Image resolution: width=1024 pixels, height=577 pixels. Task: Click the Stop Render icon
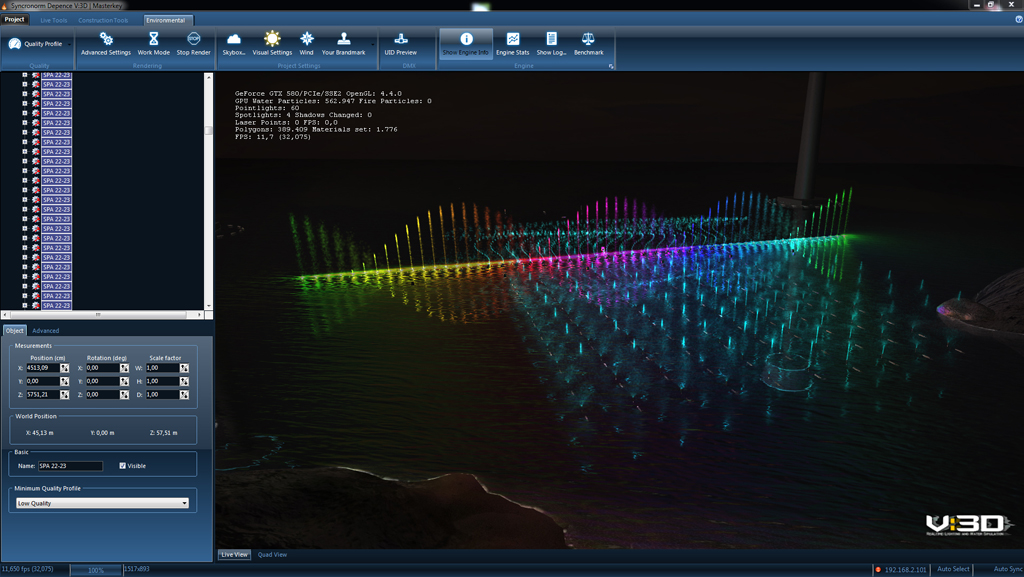click(x=193, y=39)
